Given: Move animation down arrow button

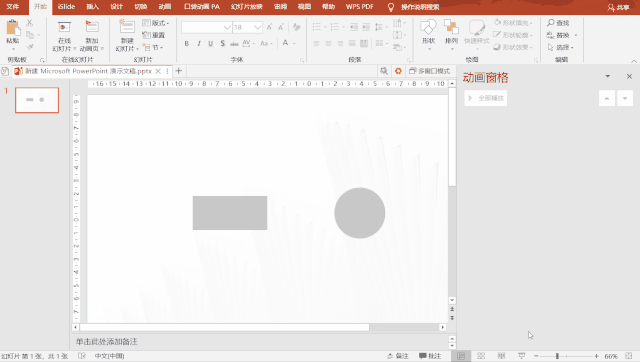Looking at the screenshot, I should (625, 98).
